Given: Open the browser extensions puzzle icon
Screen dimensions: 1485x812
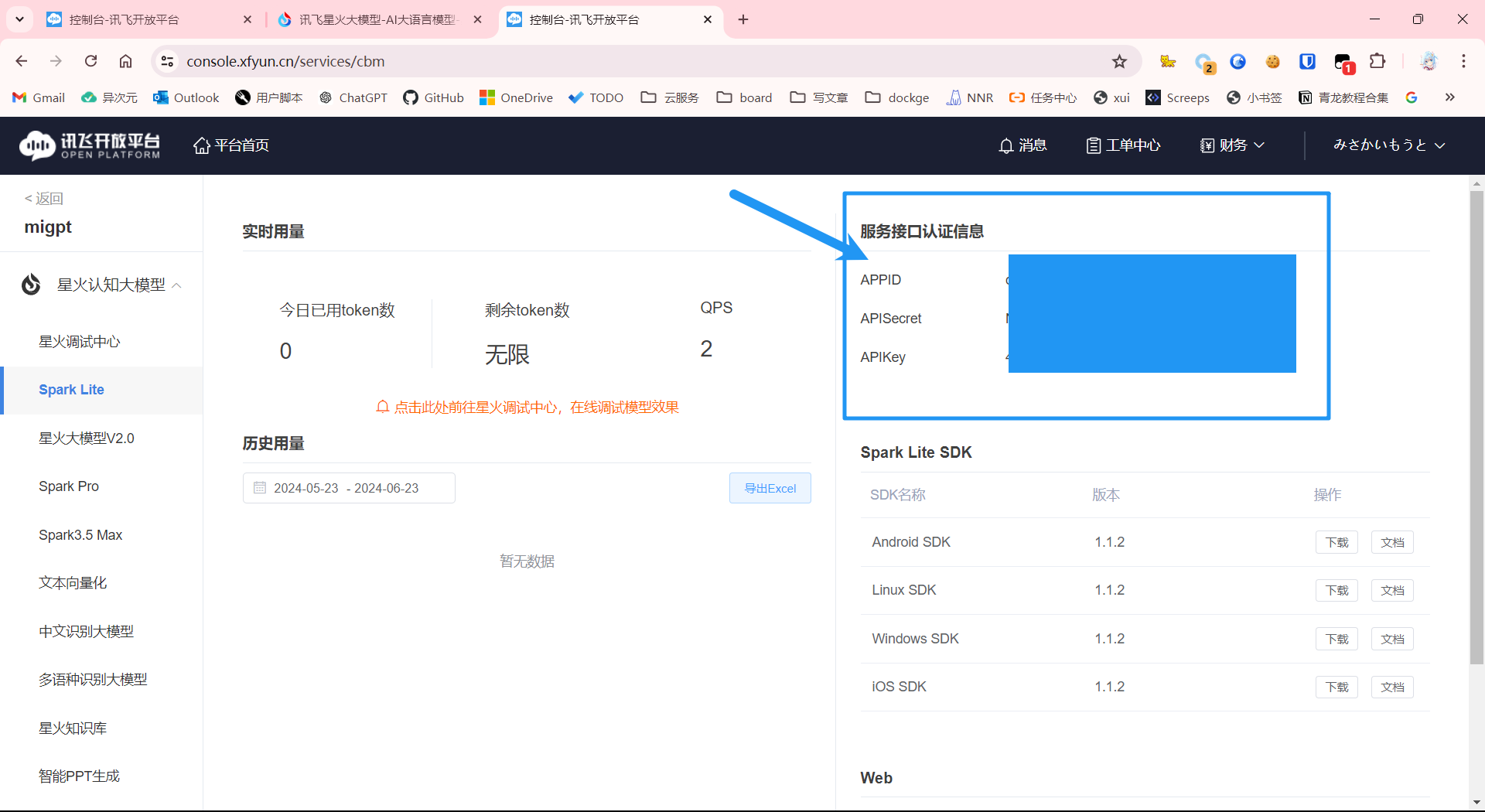Looking at the screenshot, I should click(x=1377, y=61).
